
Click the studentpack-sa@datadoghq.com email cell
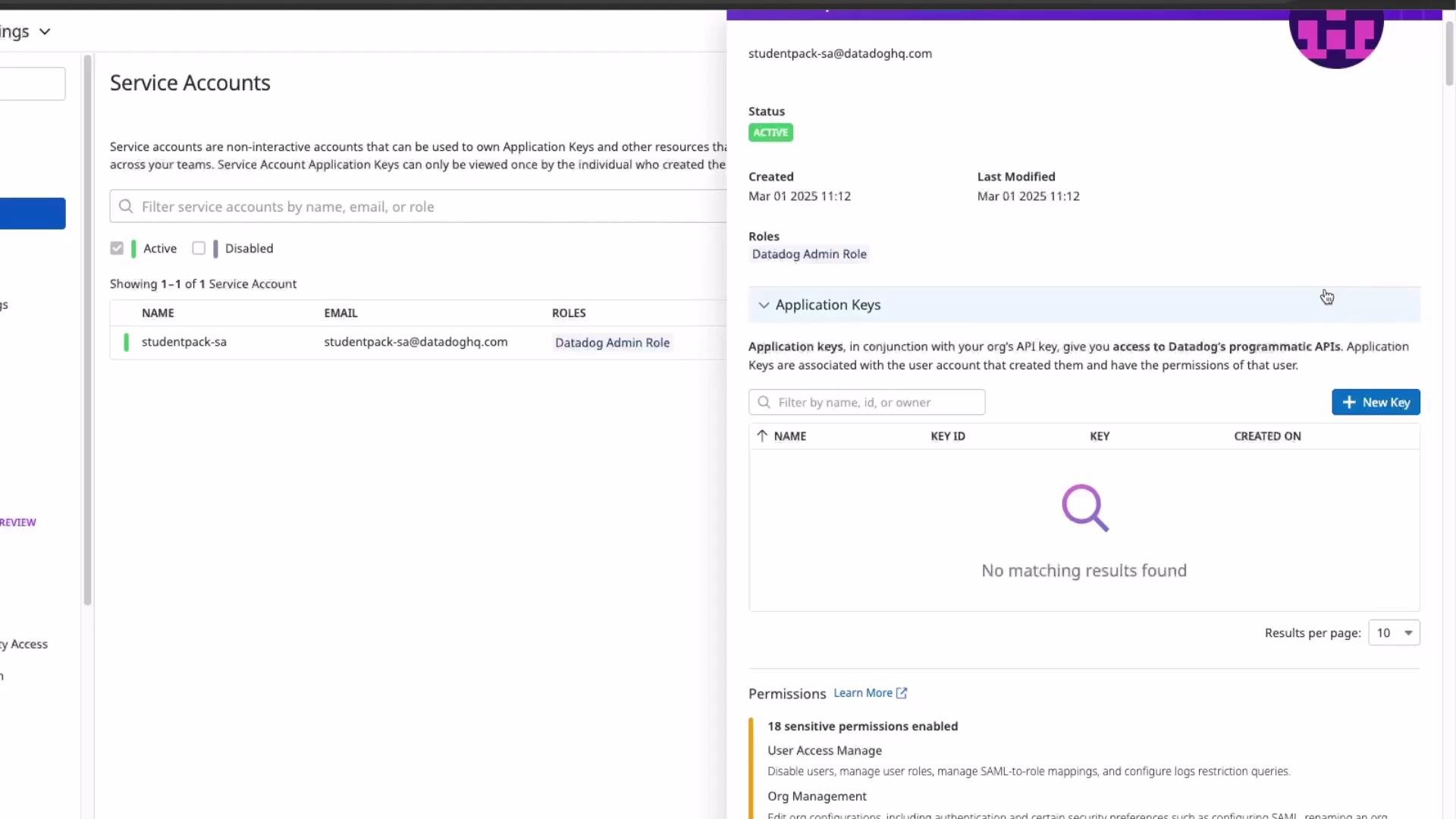416,342
